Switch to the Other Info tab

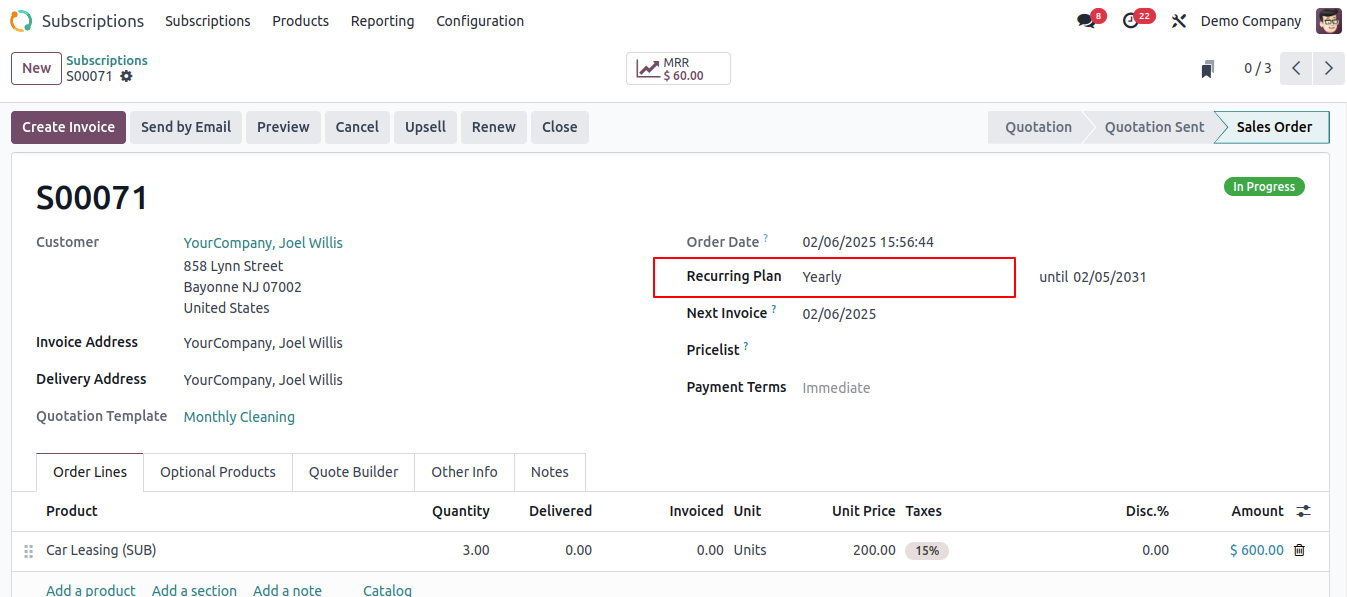coord(464,472)
